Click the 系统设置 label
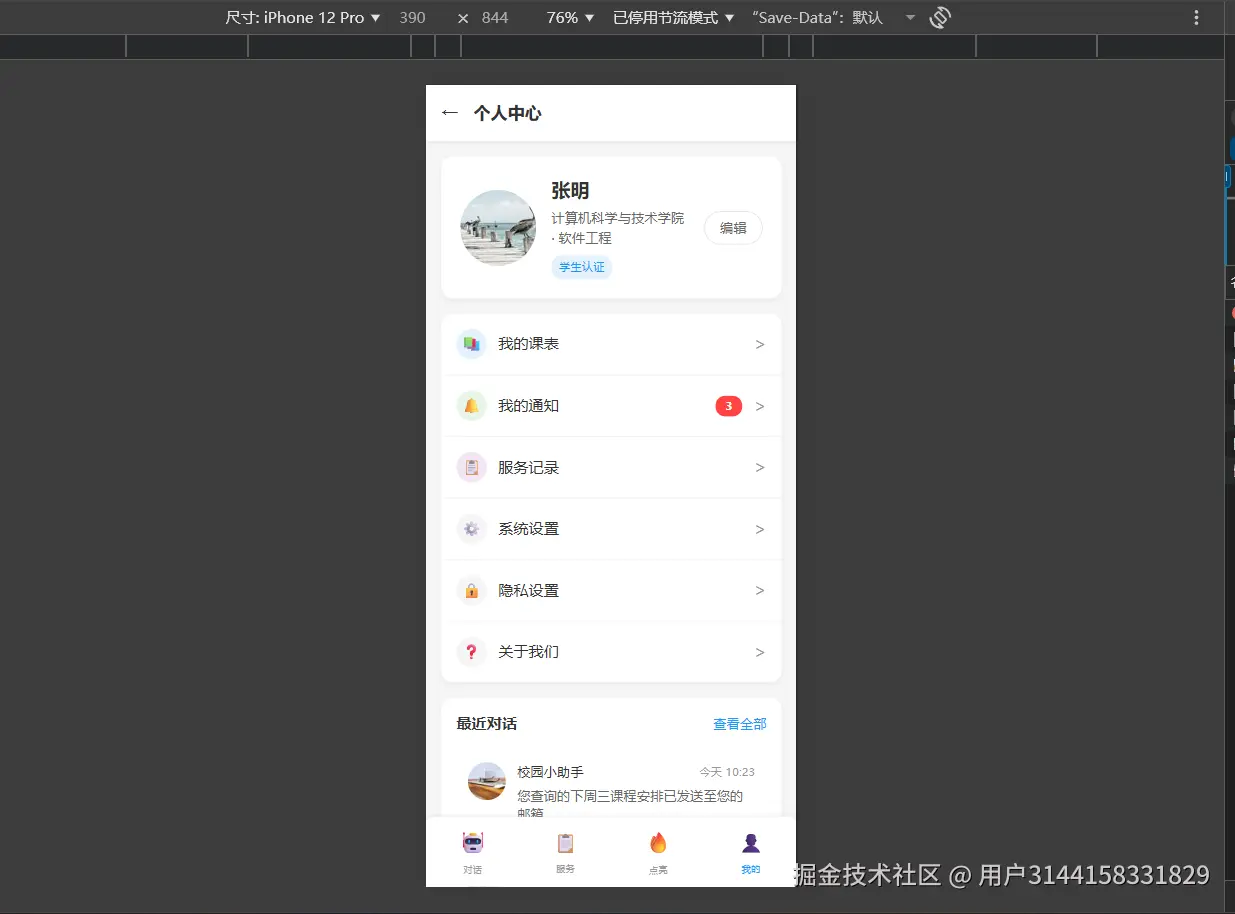The height and width of the screenshot is (914, 1235). [528, 529]
